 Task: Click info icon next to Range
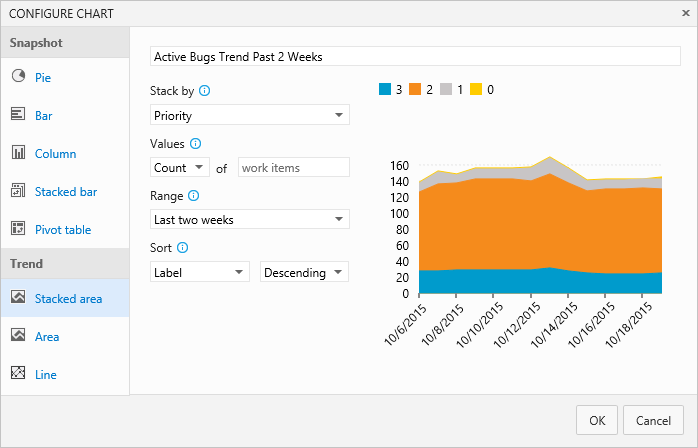tap(194, 195)
